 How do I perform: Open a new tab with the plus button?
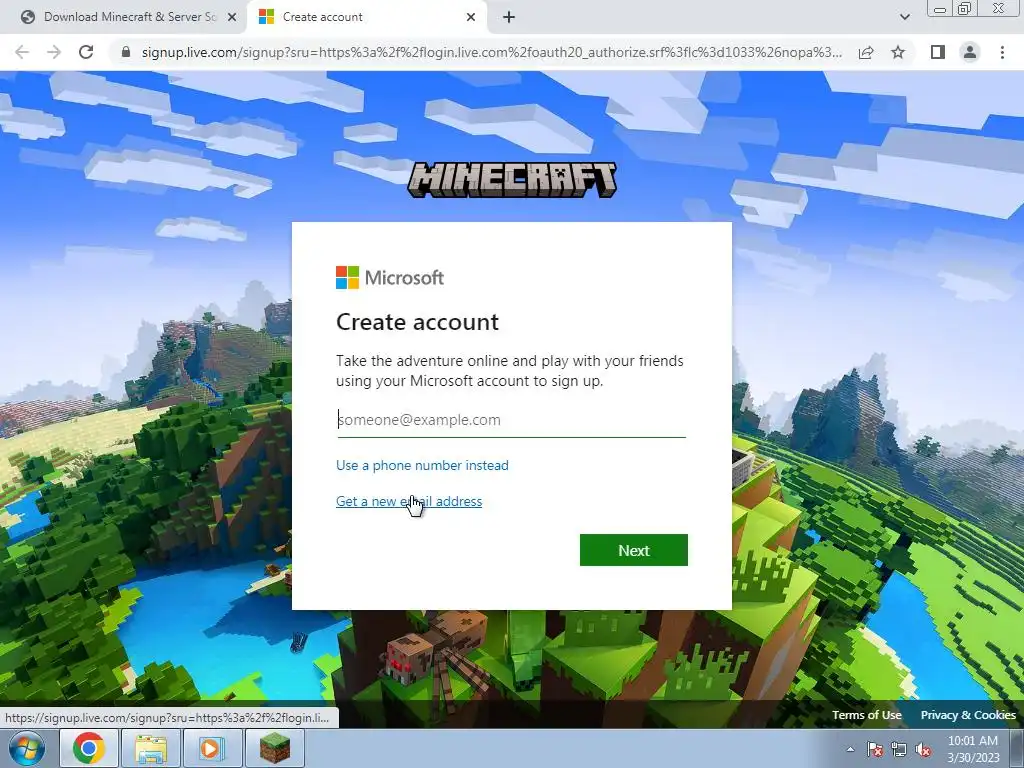tap(509, 17)
